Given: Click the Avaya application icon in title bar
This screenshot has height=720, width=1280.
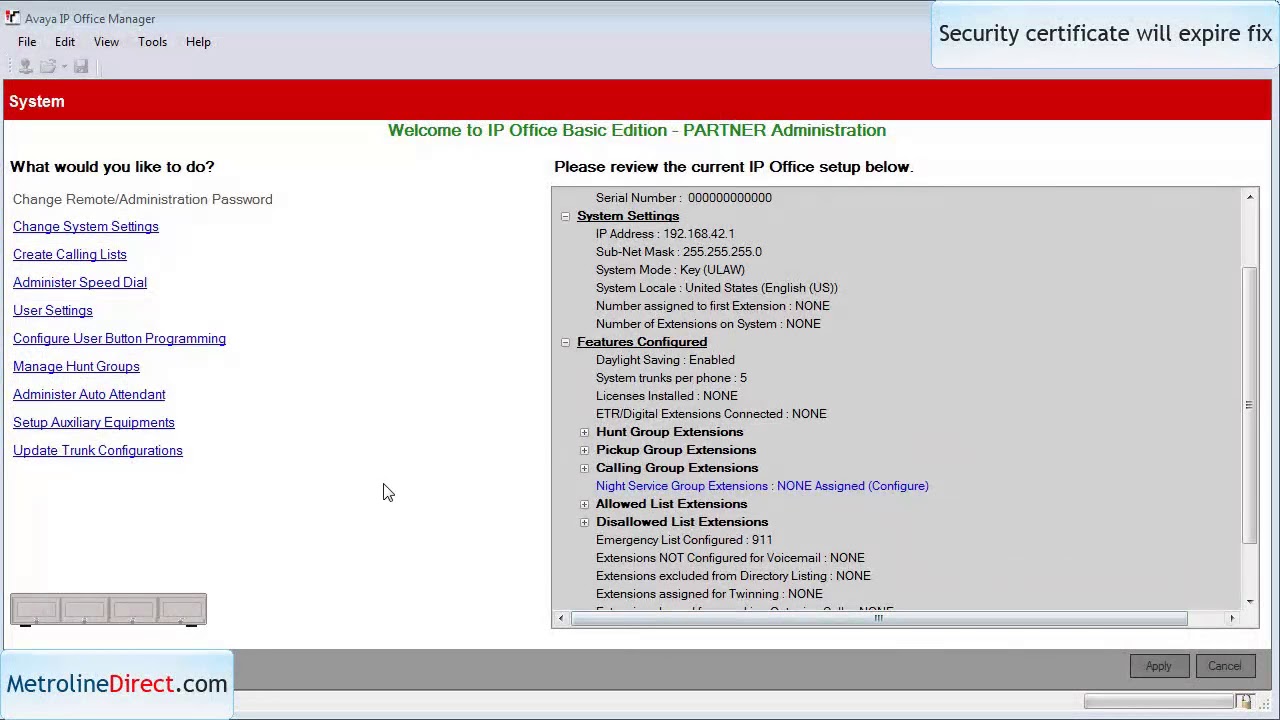Looking at the screenshot, I should 12,18.
